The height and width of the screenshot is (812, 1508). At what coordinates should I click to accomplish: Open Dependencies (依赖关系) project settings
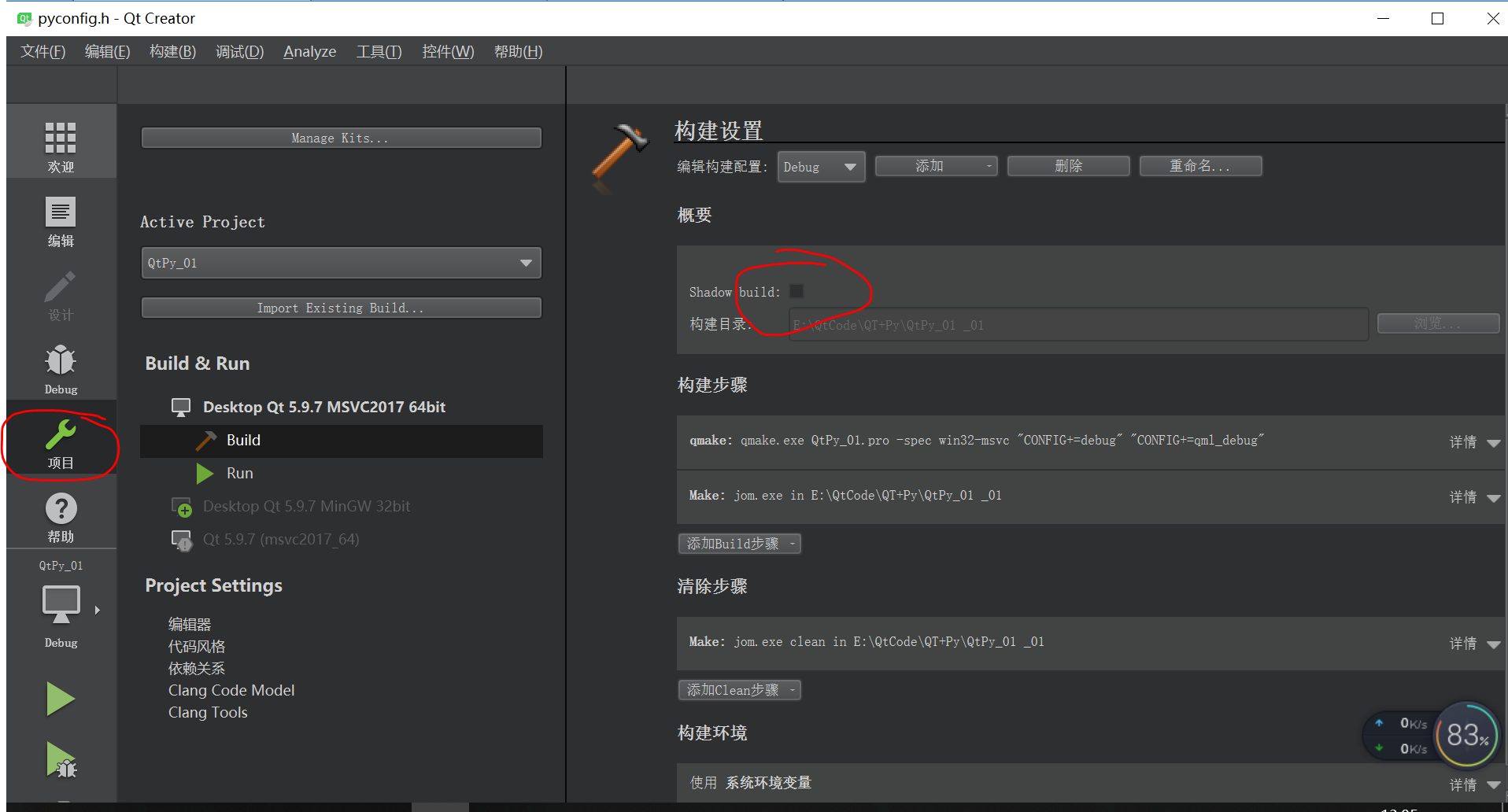pos(197,668)
